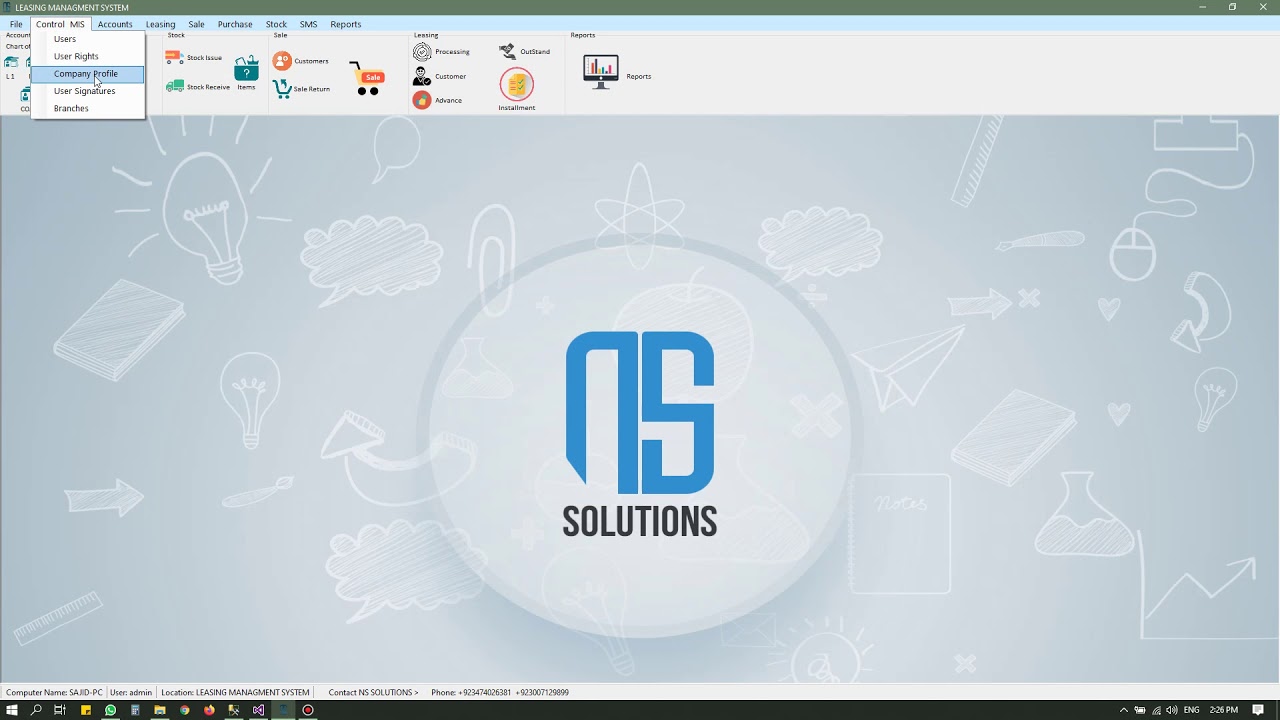Open the Leasing Customer icon
The height and width of the screenshot is (720, 1280).
[x=422, y=77]
